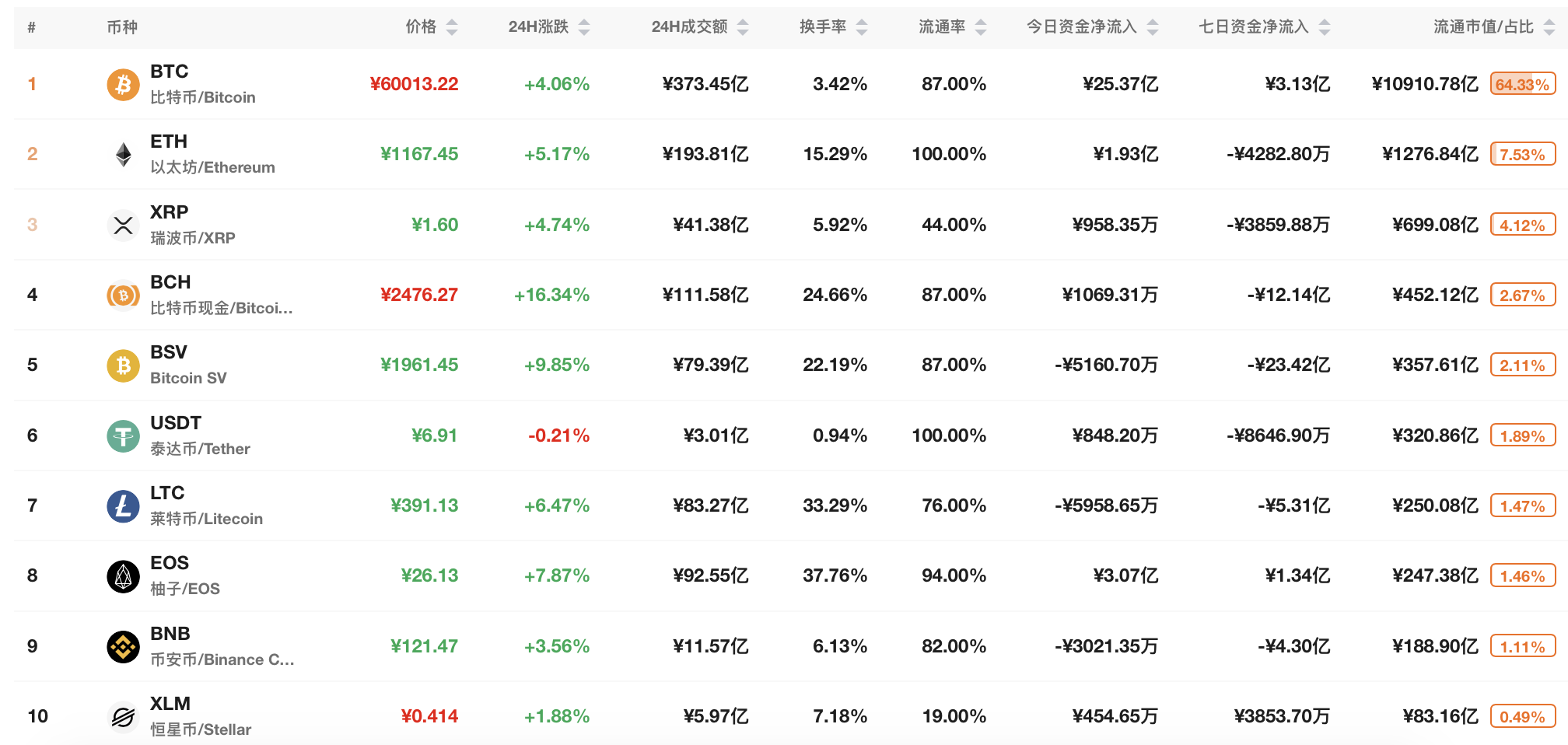Open the XRP coin name link
This screenshot has width=1568, height=745.
(170, 212)
